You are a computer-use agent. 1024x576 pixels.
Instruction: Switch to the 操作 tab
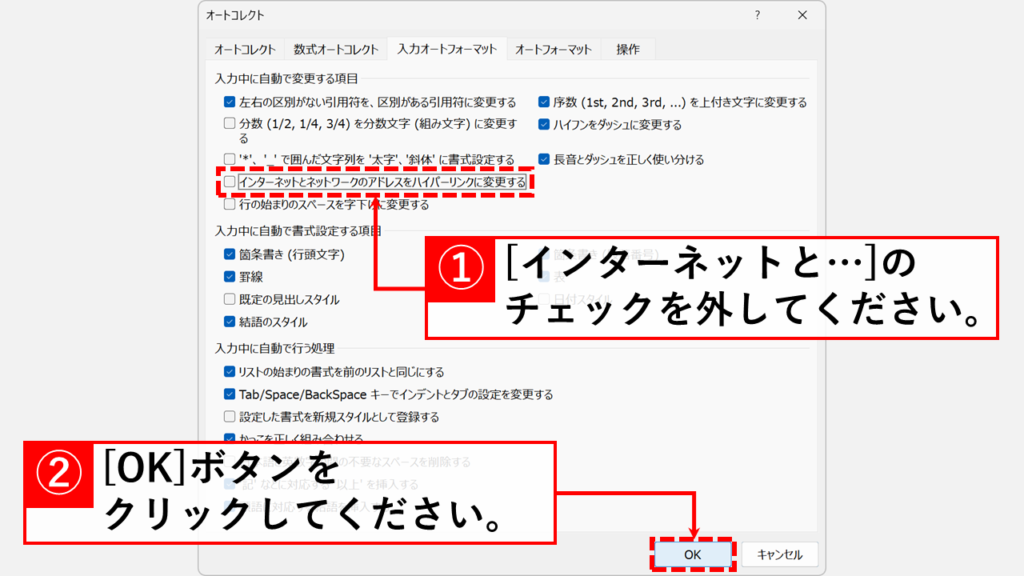click(x=628, y=50)
